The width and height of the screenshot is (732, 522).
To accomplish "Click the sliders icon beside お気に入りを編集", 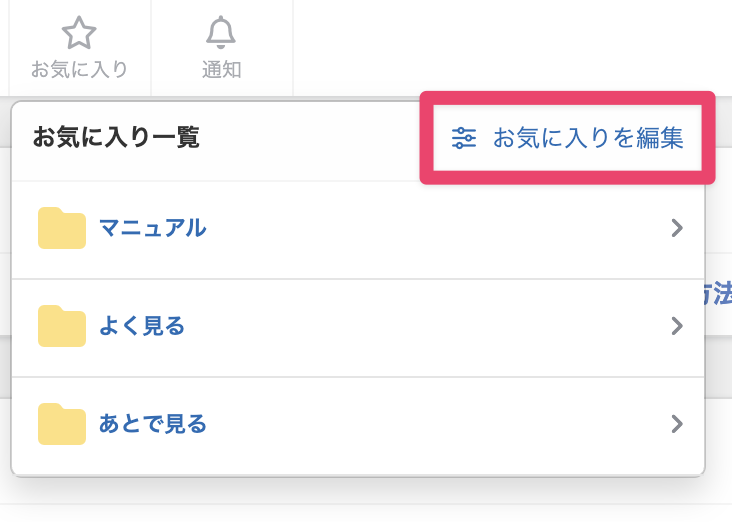I will (x=464, y=138).
